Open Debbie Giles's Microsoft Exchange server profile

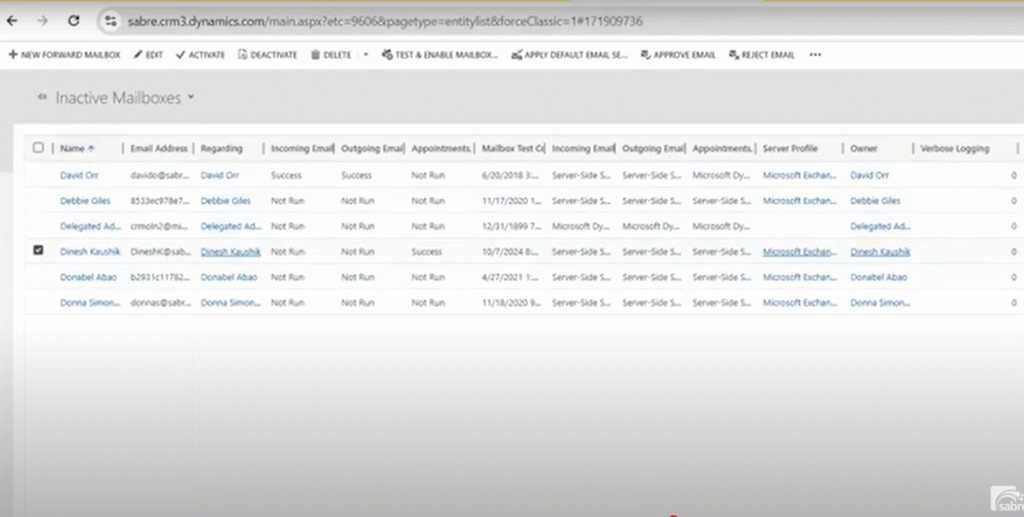796,200
